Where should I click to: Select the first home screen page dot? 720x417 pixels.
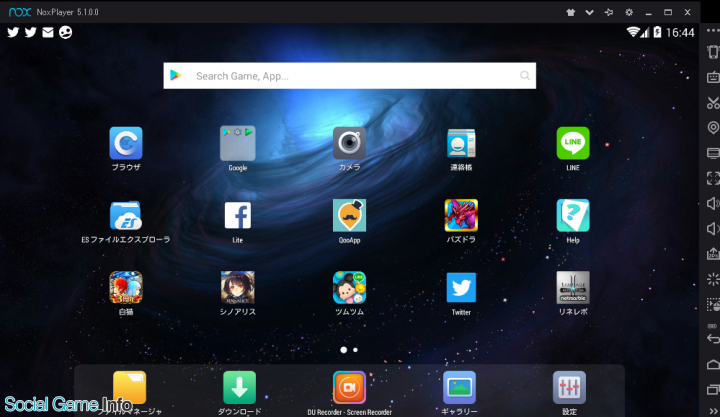point(343,350)
